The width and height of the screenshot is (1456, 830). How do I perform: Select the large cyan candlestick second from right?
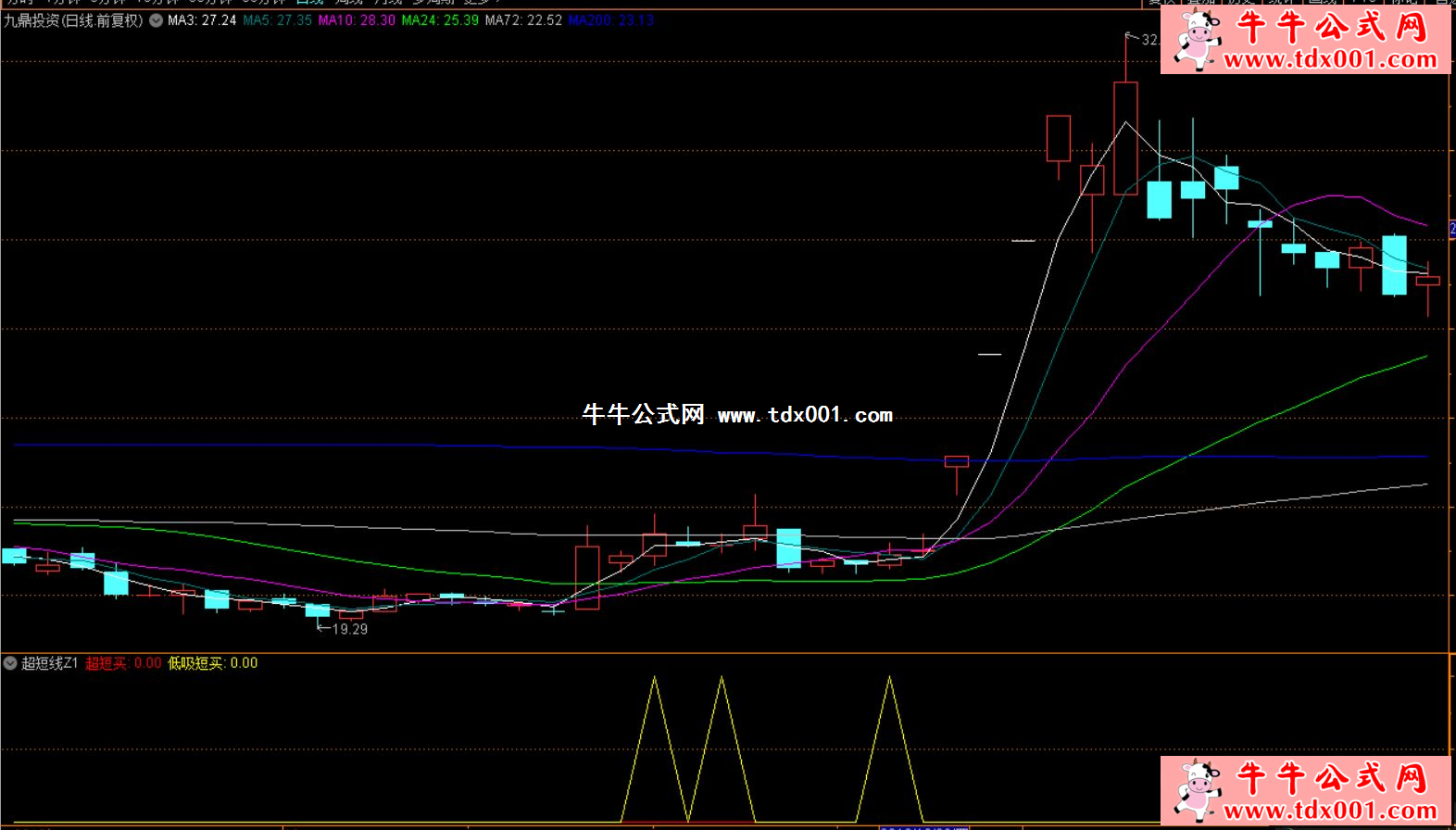point(1394,265)
